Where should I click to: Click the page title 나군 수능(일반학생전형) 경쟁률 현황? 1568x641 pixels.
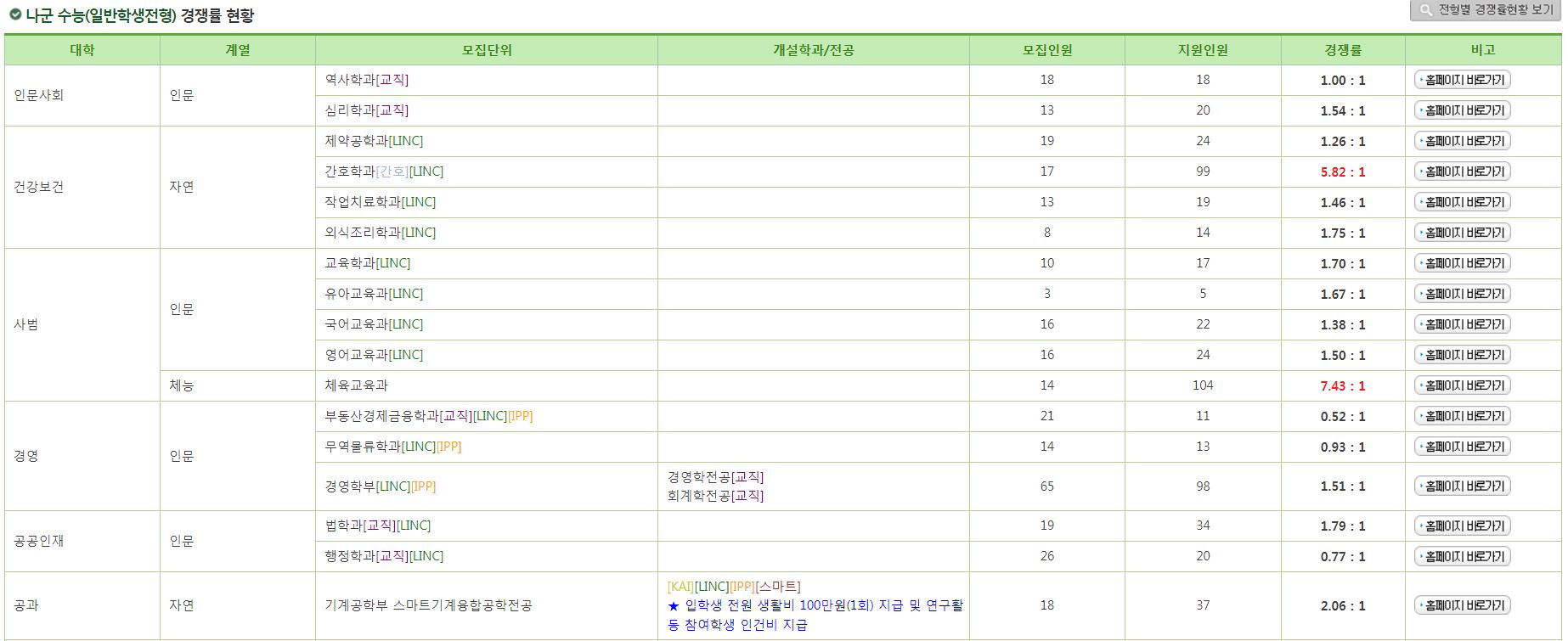pyautogui.click(x=139, y=15)
